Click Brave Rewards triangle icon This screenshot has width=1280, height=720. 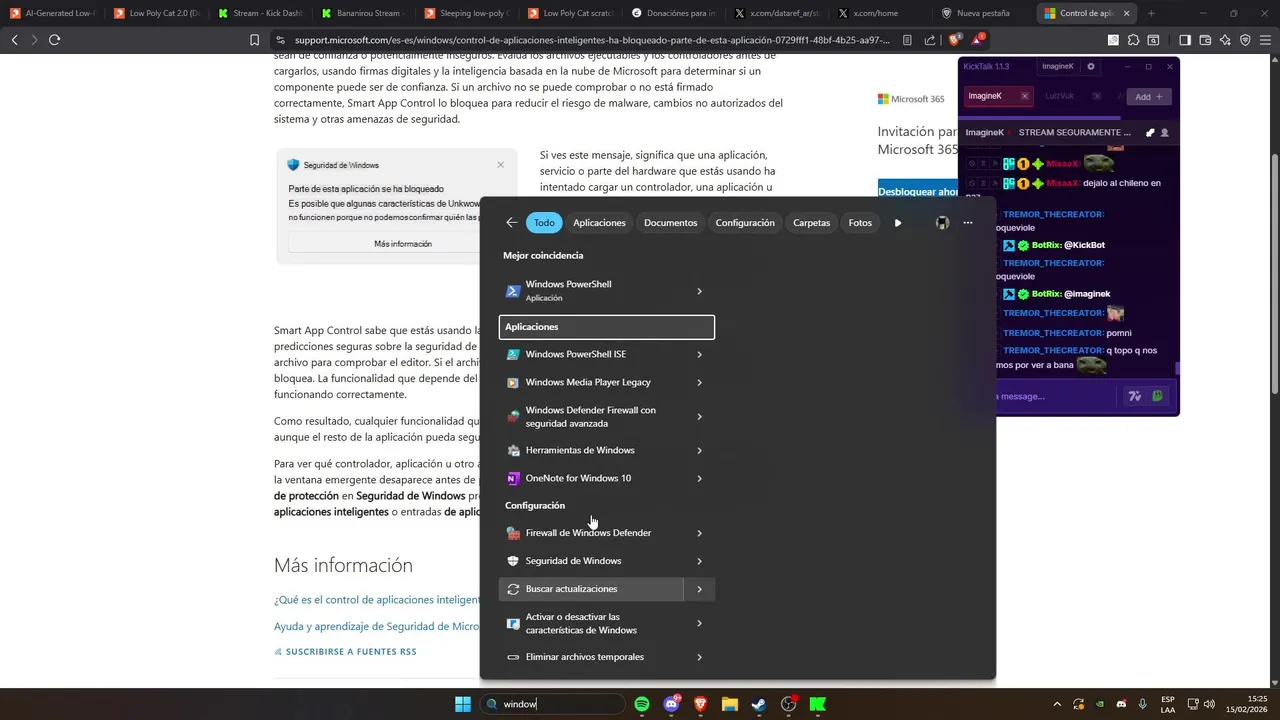[979, 40]
